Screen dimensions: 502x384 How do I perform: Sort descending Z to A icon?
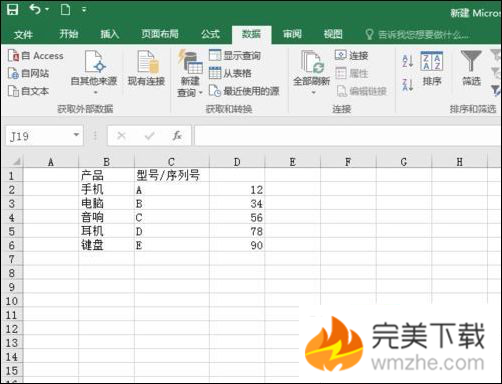click(408, 85)
